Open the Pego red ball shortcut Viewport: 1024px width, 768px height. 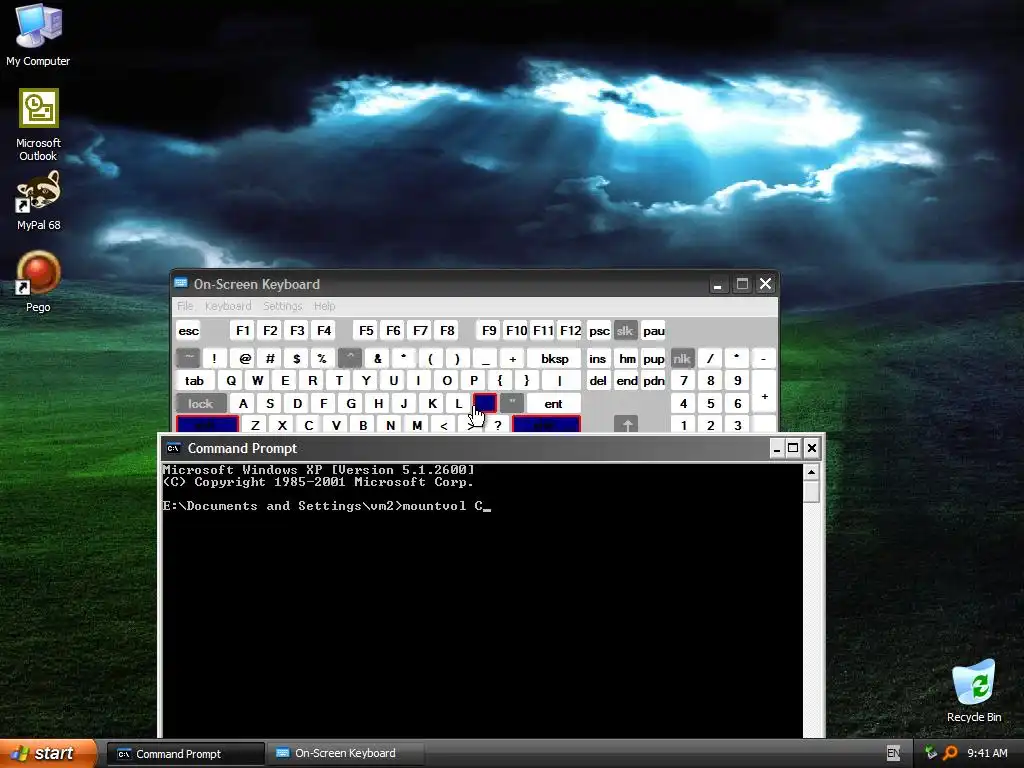click(x=38, y=281)
